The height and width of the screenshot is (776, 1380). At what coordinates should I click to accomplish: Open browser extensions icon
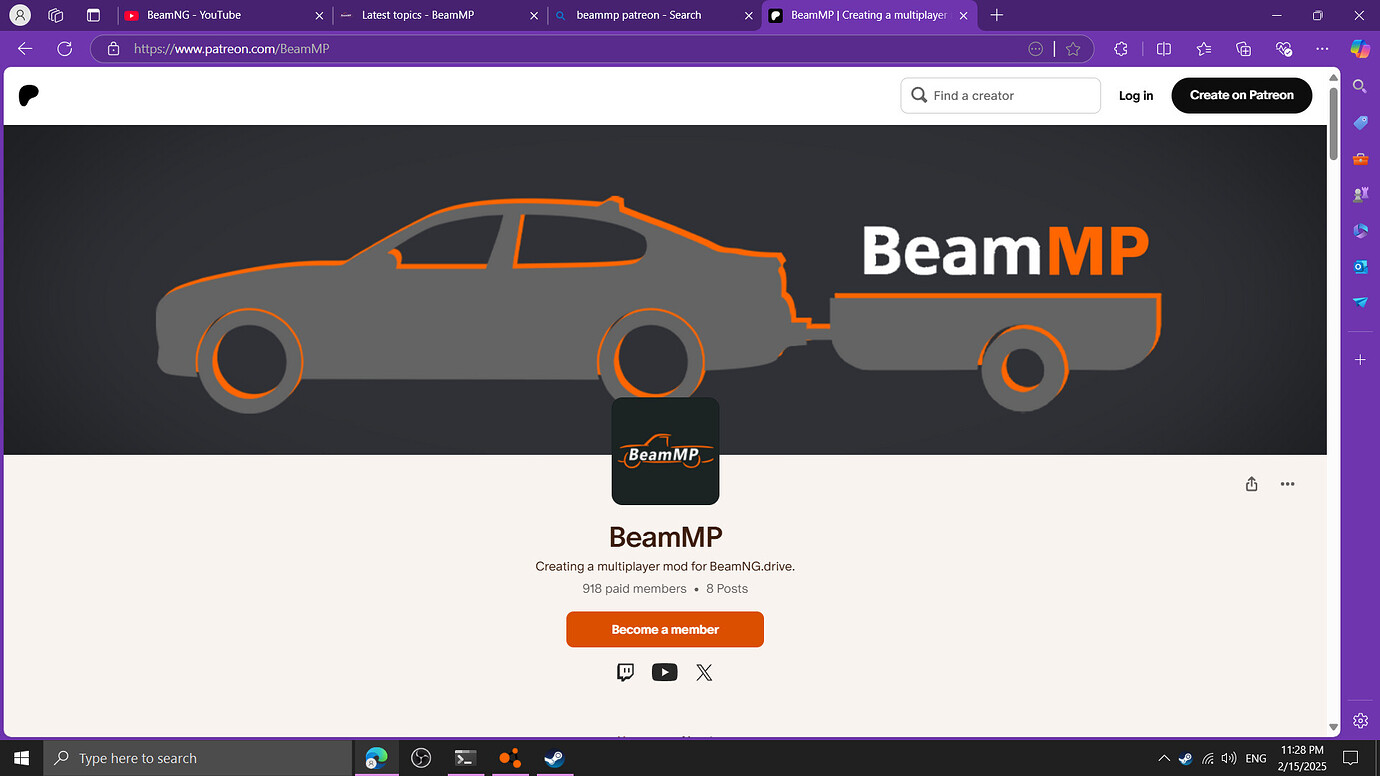[x=1121, y=49]
